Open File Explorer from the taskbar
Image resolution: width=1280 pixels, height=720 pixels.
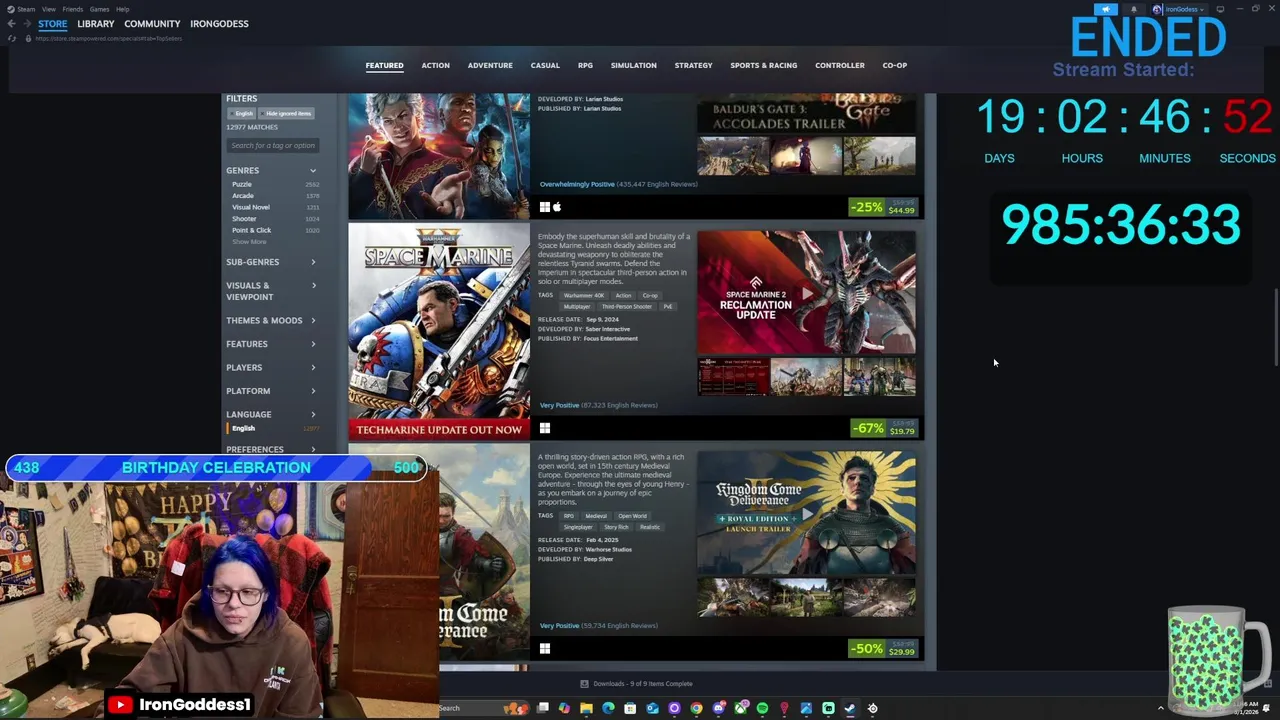click(586, 708)
